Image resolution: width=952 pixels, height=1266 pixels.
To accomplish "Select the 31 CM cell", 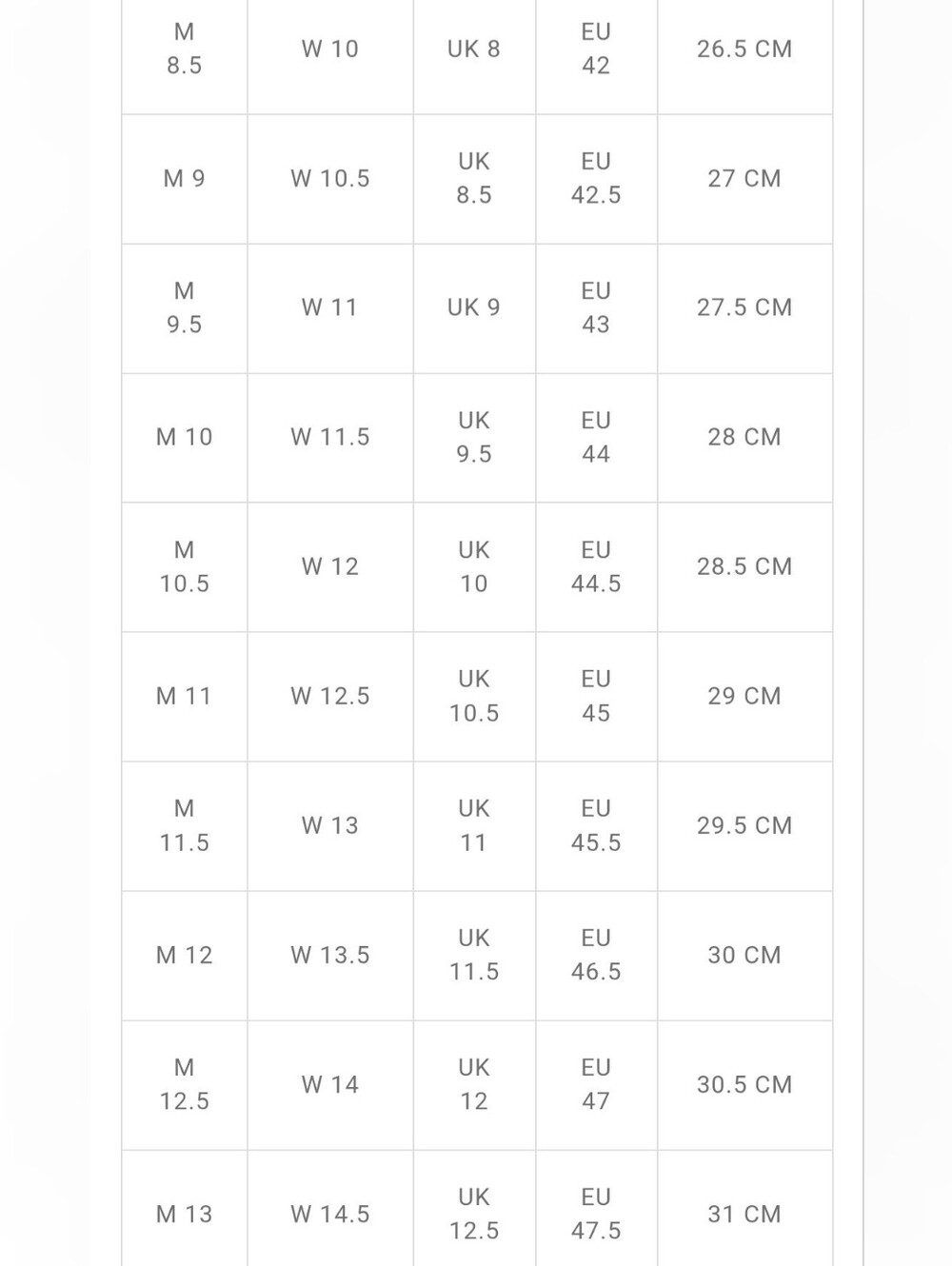I will tap(744, 1209).
